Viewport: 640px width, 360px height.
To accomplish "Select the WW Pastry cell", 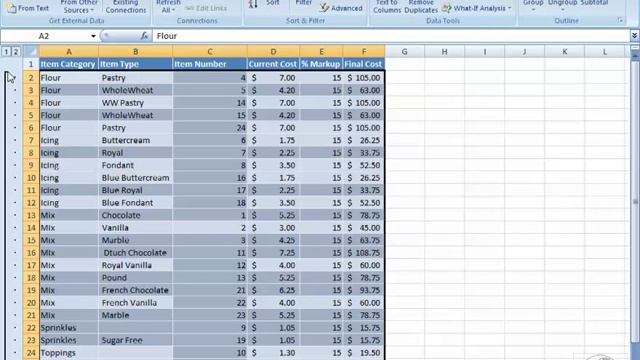I will [x=136, y=103].
